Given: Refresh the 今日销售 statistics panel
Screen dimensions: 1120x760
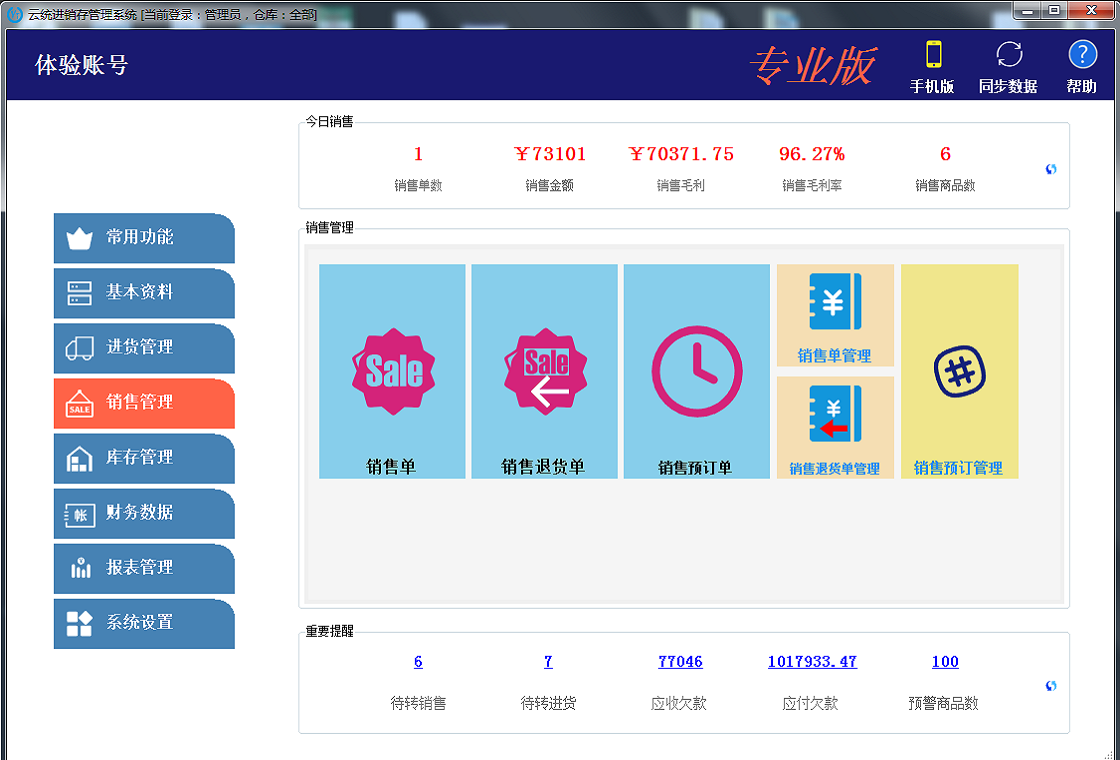Looking at the screenshot, I should (1051, 169).
